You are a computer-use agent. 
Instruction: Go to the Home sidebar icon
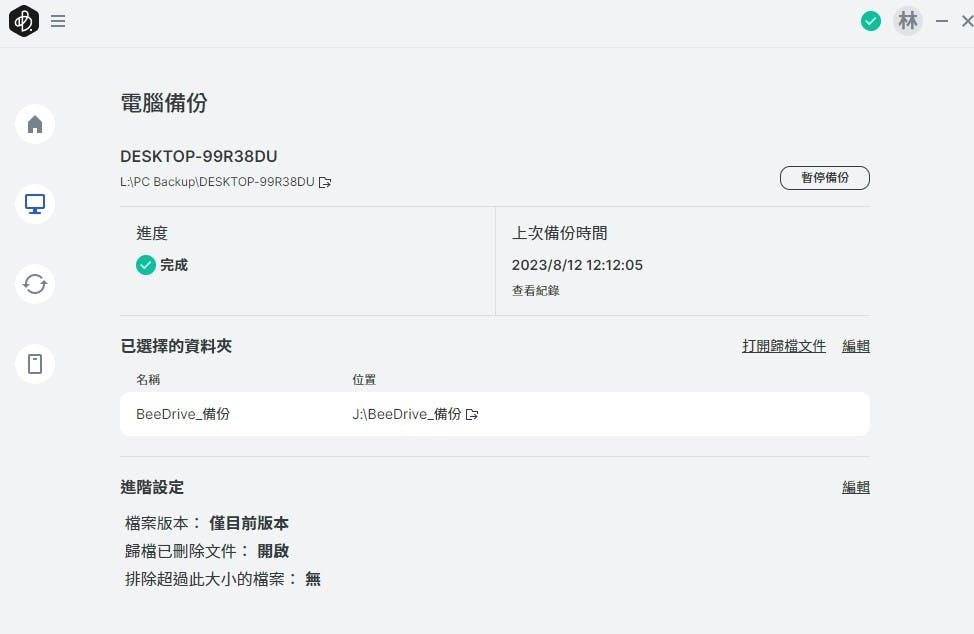(x=35, y=124)
